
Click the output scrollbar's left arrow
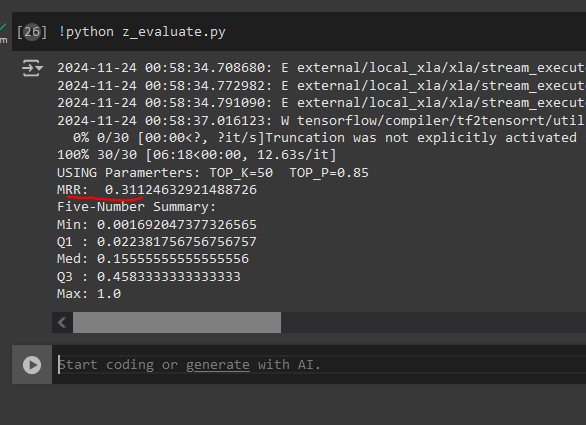(62, 322)
